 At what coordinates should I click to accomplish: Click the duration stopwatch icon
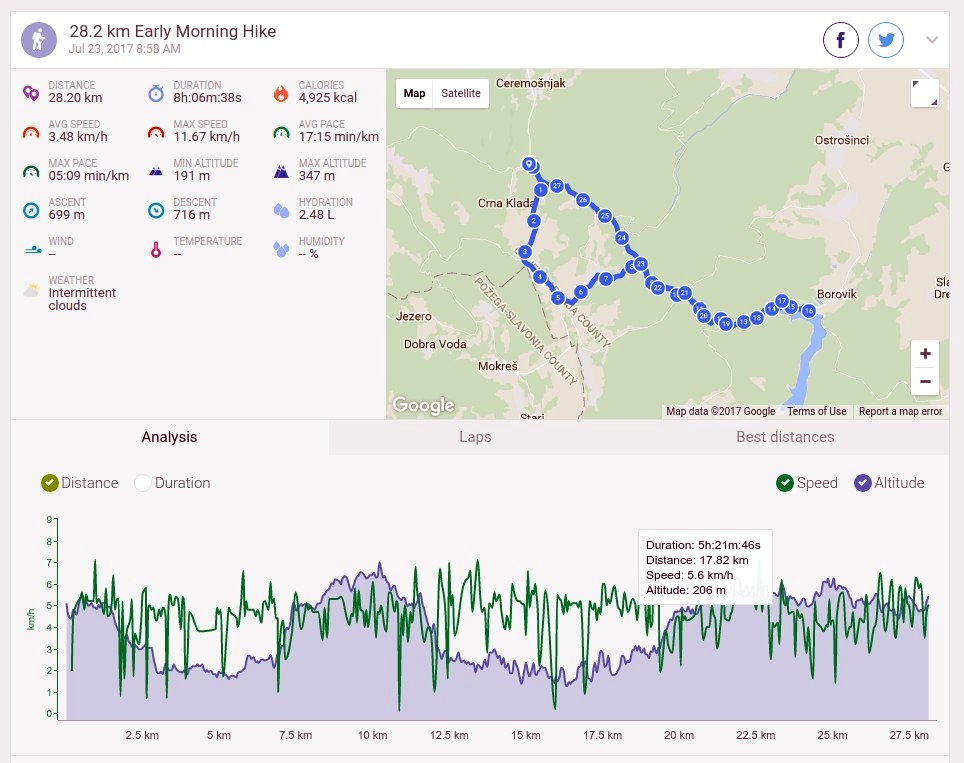[x=156, y=93]
